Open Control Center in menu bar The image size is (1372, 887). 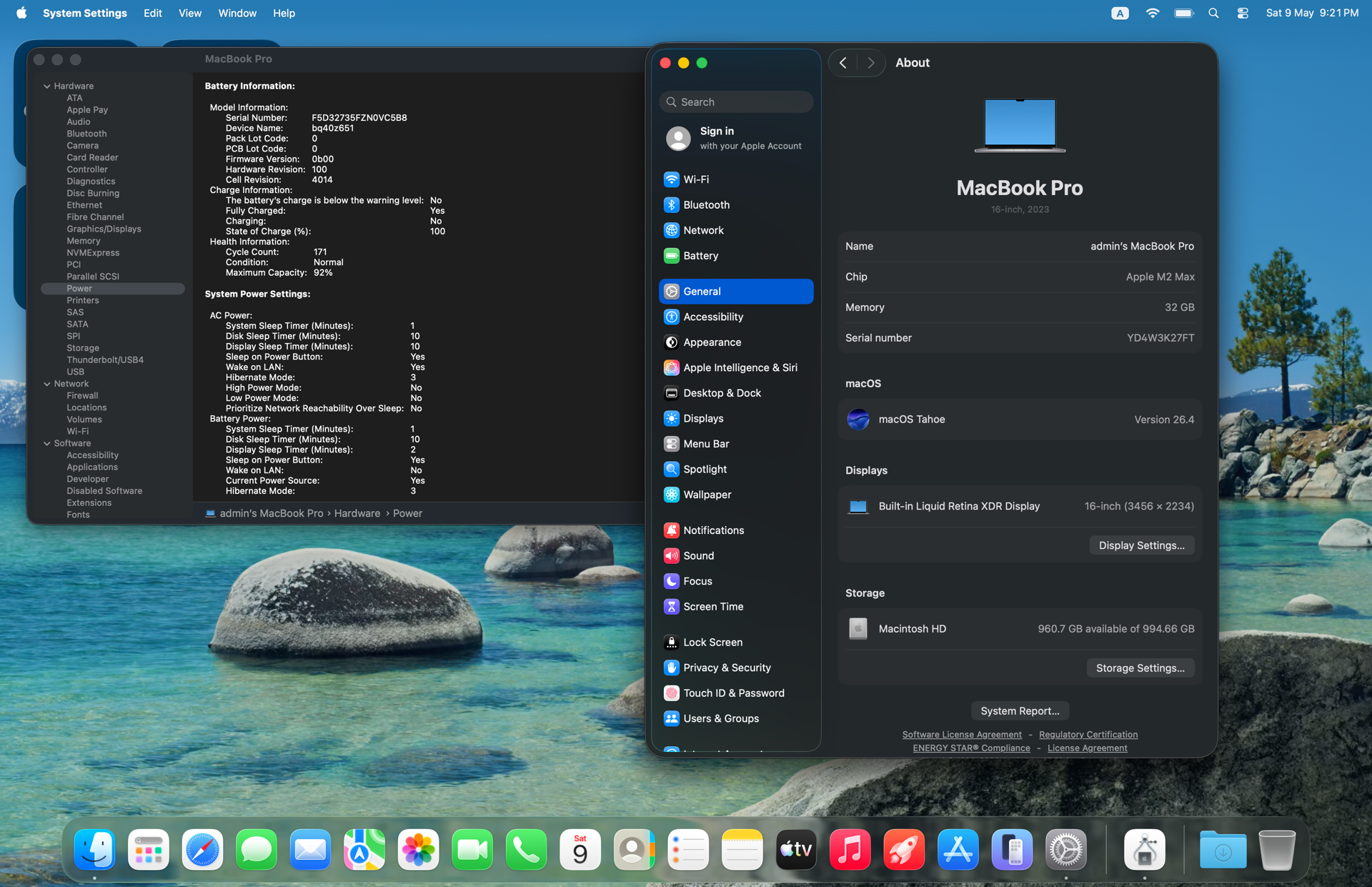[x=1243, y=13]
